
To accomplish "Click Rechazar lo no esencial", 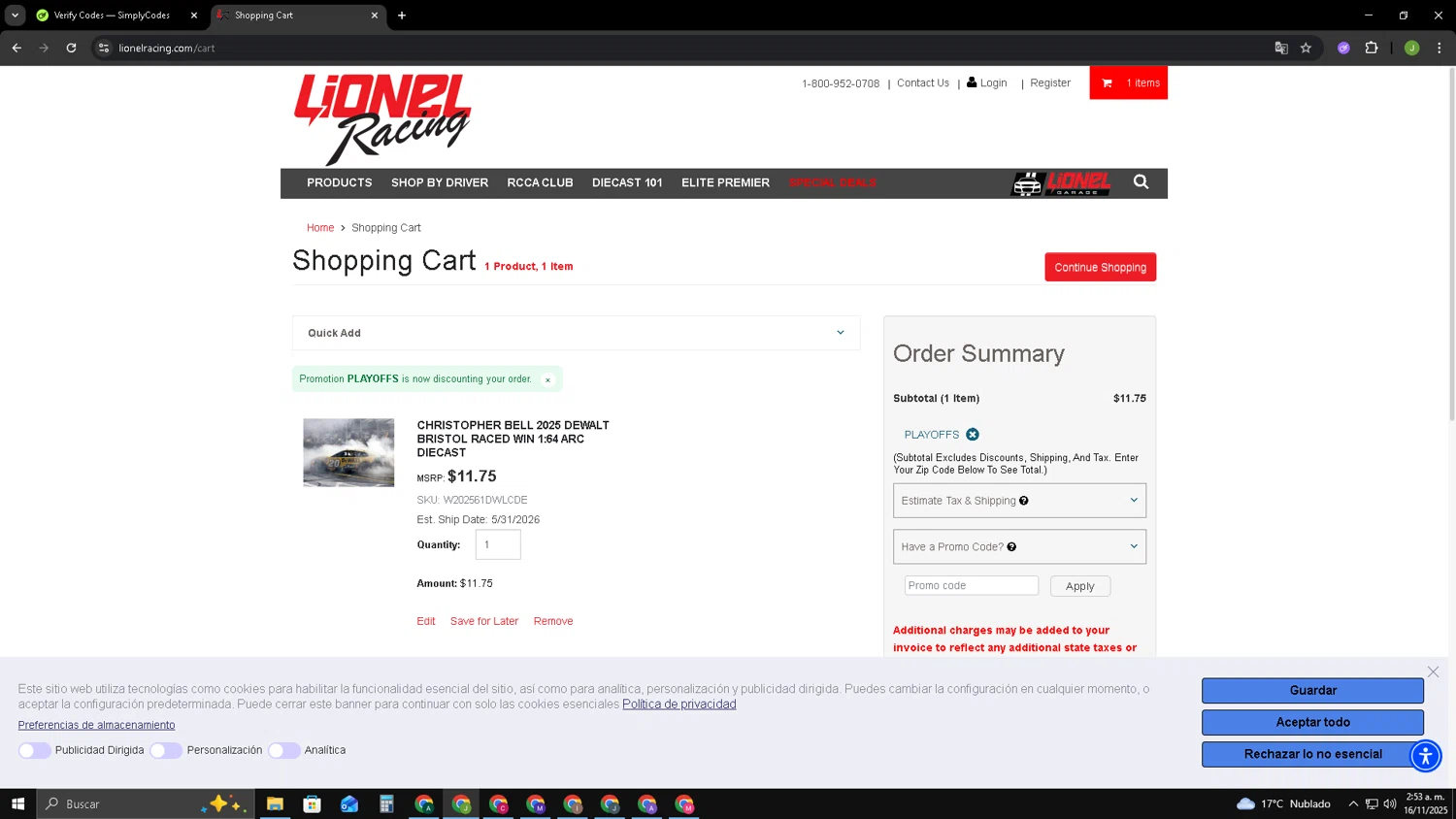I will [1312, 754].
